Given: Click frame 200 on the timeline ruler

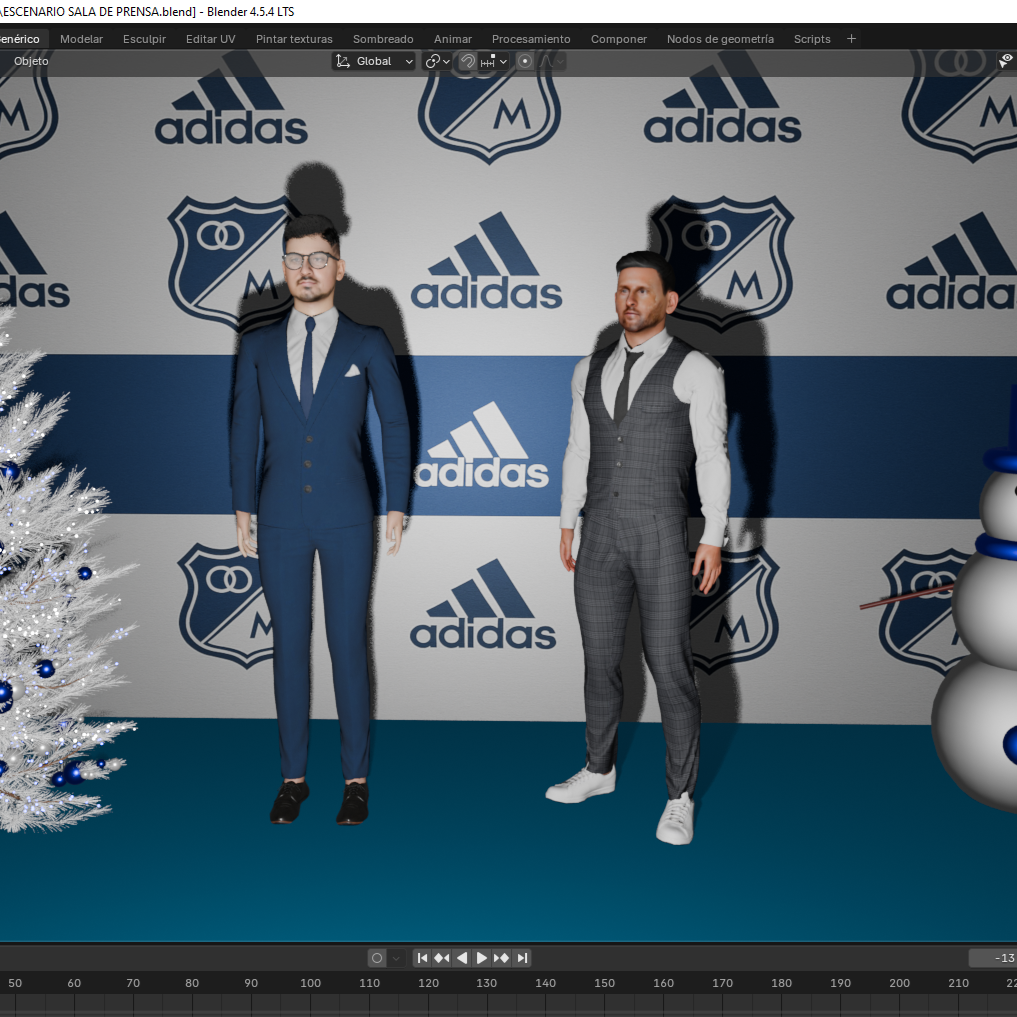Looking at the screenshot, I should point(899,983).
